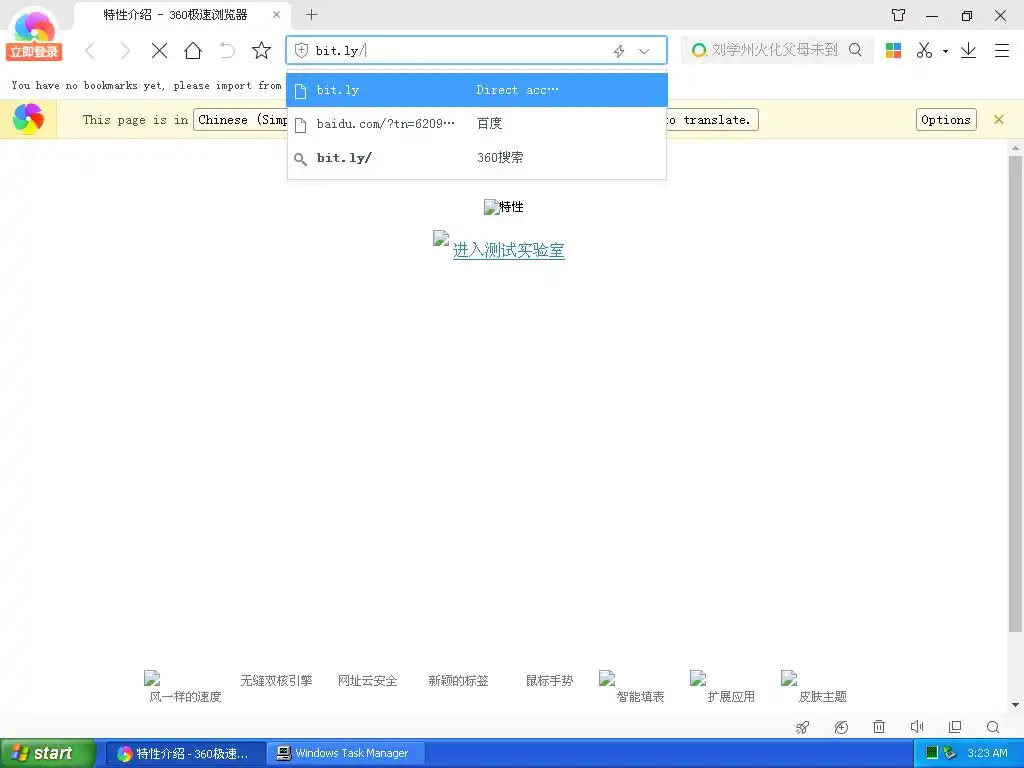Switch to 360 browser taskbar button
This screenshot has width=1024, height=768.
coord(185,754)
